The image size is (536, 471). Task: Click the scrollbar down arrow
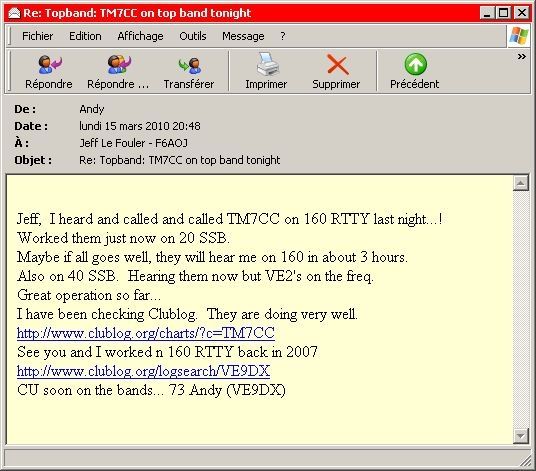point(521,435)
